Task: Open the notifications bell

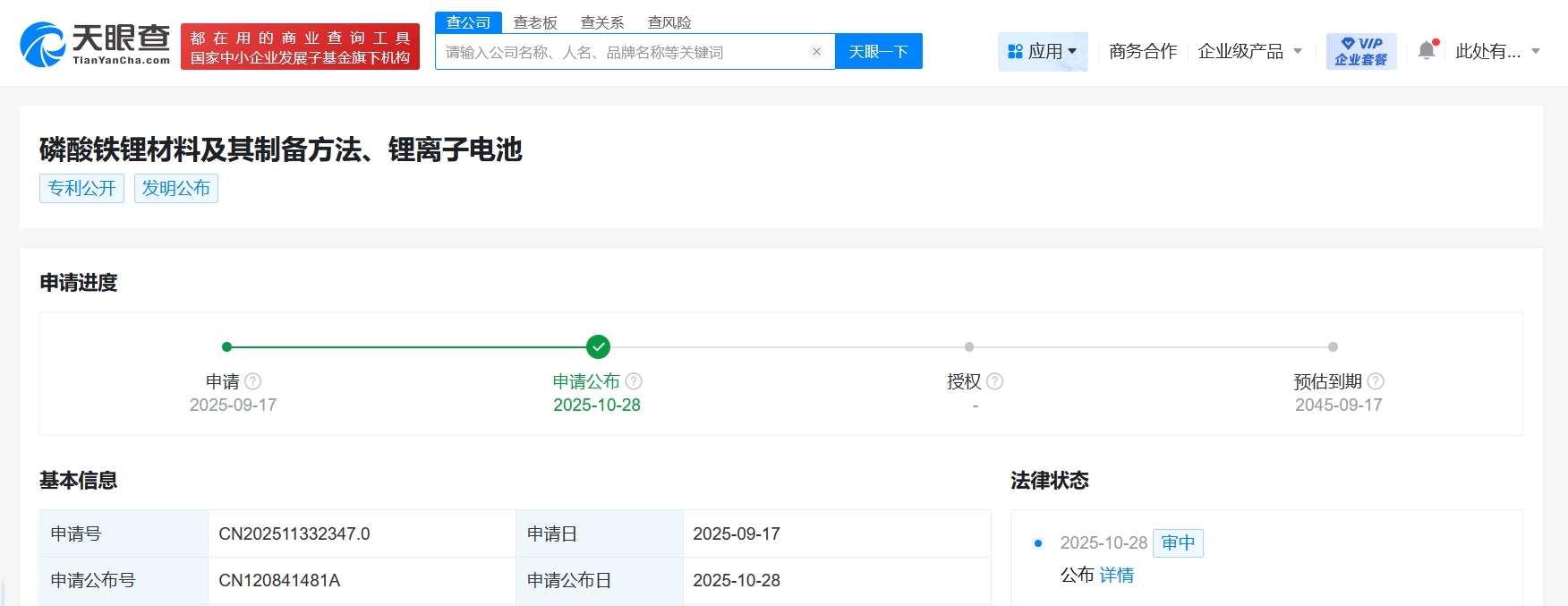Action: [x=1427, y=51]
